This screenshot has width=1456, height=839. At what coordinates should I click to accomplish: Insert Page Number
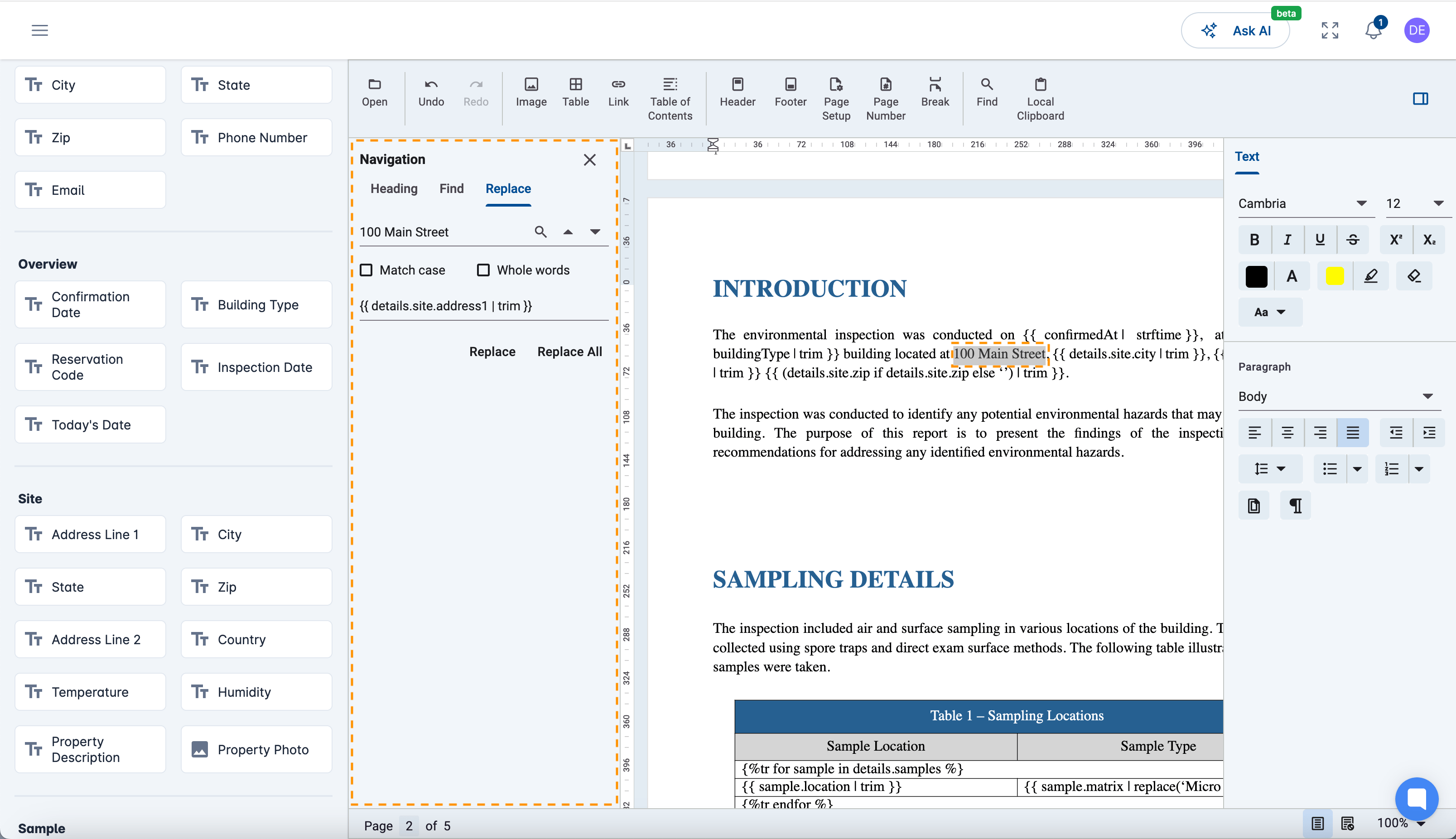pos(886,100)
